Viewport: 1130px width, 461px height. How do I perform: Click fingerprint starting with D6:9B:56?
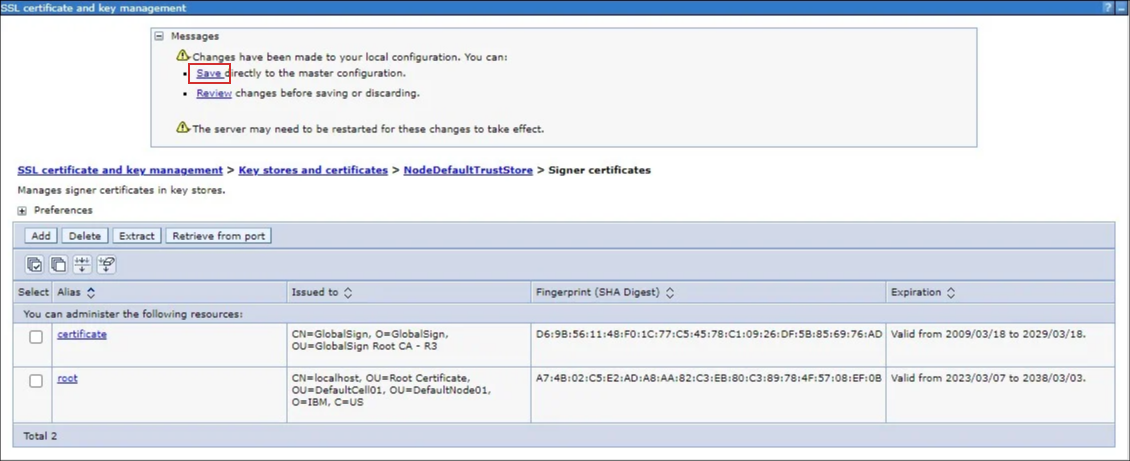coord(709,335)
